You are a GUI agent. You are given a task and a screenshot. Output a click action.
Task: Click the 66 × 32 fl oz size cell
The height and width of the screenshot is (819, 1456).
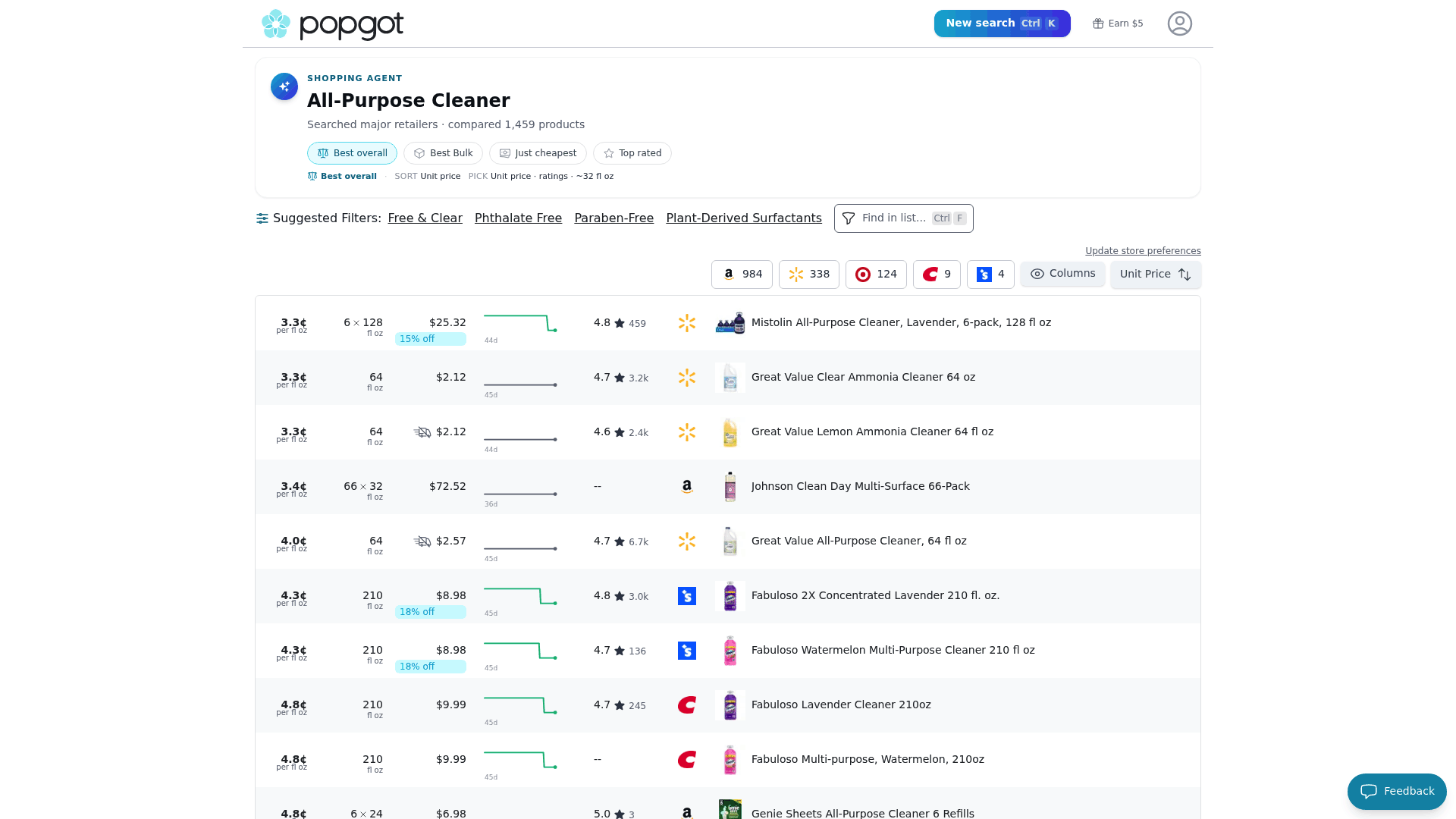(363, 490)
